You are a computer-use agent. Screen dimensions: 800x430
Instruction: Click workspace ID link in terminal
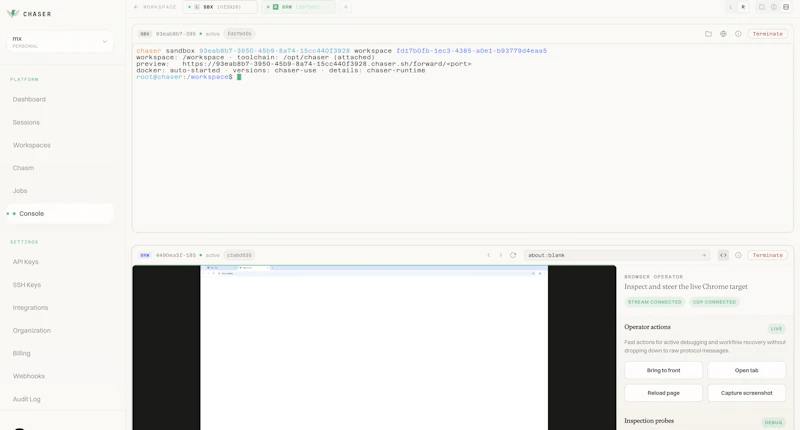[471, 50]
